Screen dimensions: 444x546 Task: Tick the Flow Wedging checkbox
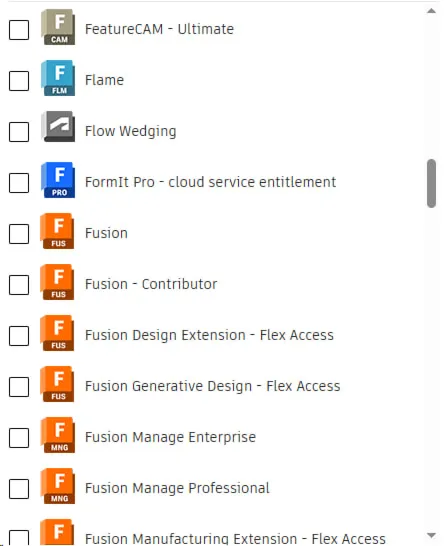pyautogui.click(x=19, y=132)
